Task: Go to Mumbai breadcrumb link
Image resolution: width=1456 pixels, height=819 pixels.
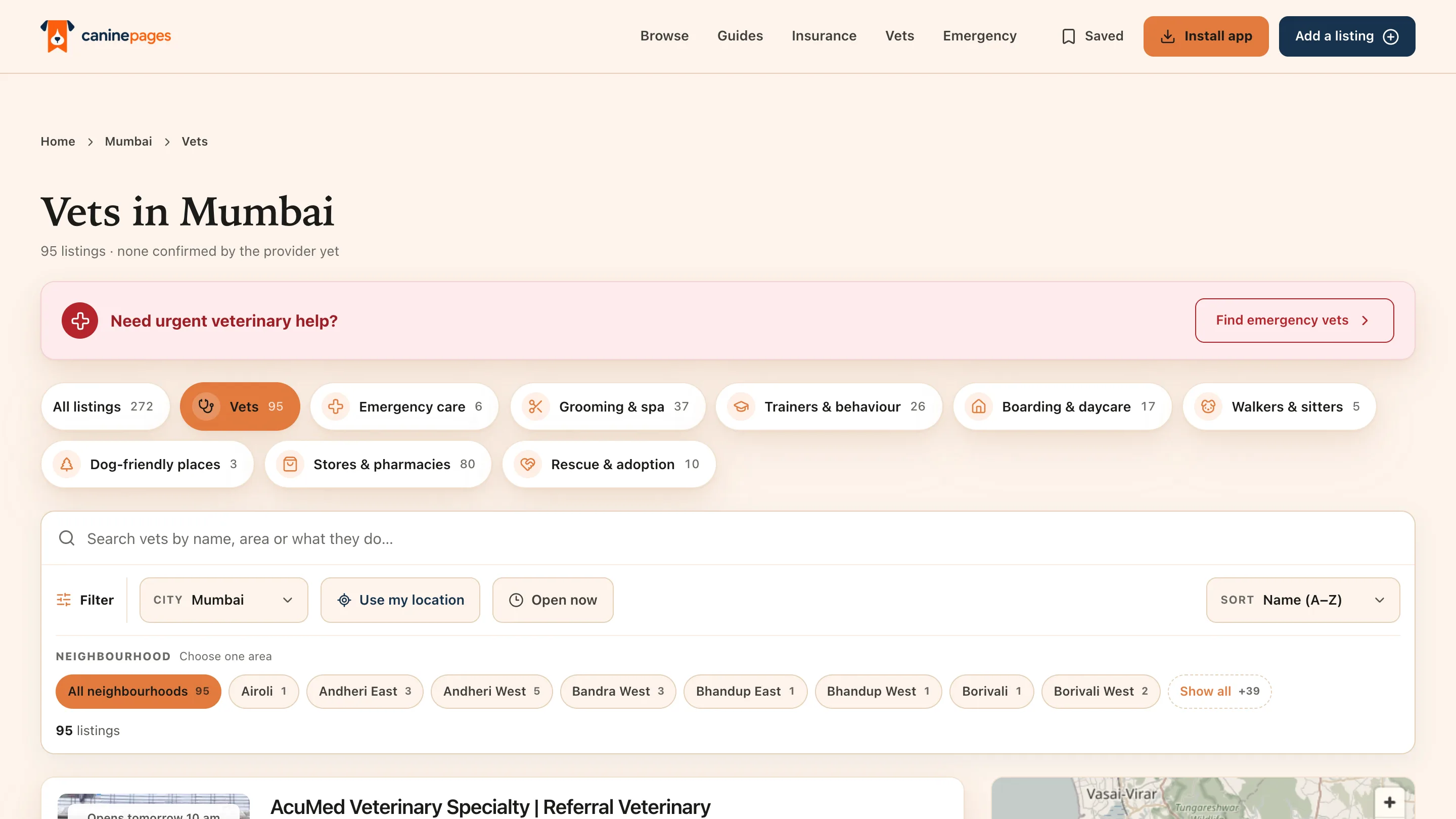Action: 128,142
